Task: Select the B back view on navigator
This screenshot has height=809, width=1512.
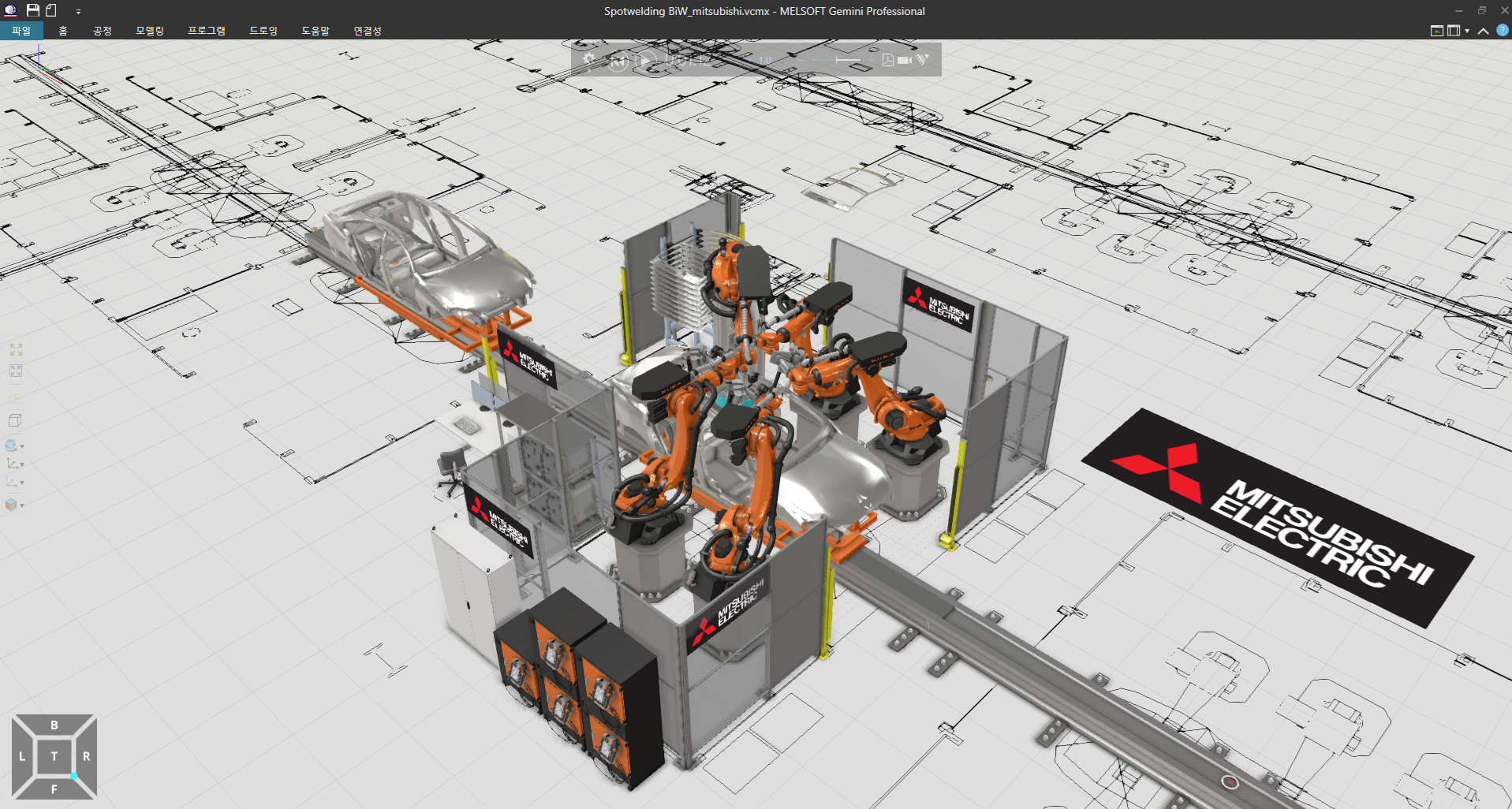Action: click(54, 725)
